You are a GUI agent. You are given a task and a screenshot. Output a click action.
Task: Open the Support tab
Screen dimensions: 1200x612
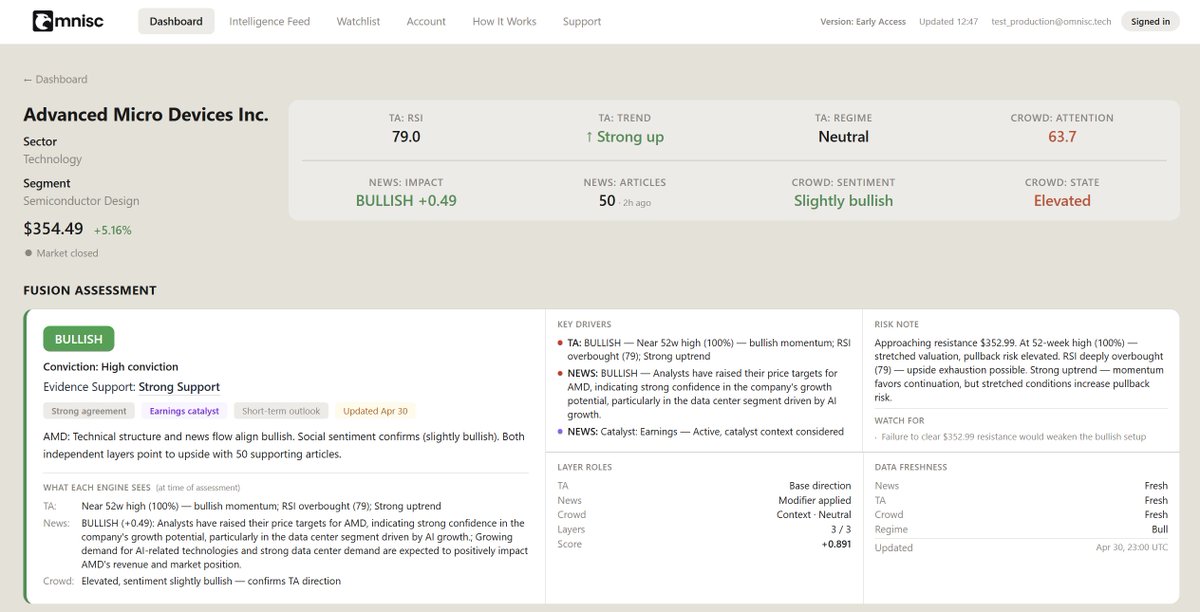tap(582, 21)
